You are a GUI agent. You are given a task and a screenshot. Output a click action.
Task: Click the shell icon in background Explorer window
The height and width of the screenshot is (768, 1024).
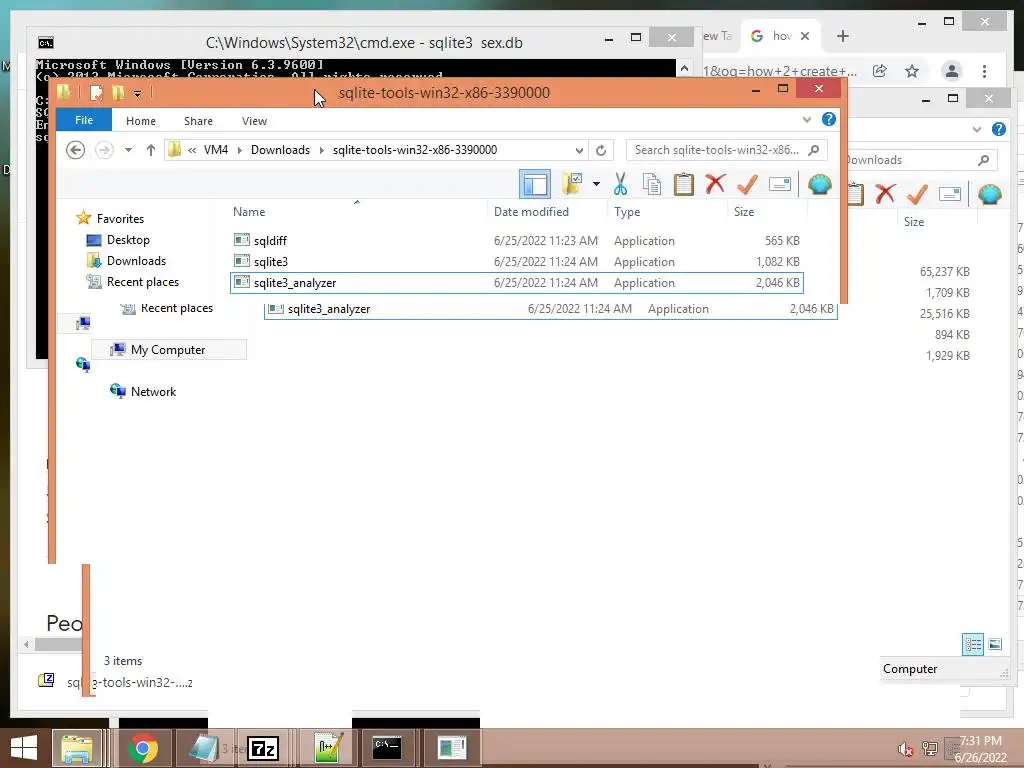[x=989, y=194]
